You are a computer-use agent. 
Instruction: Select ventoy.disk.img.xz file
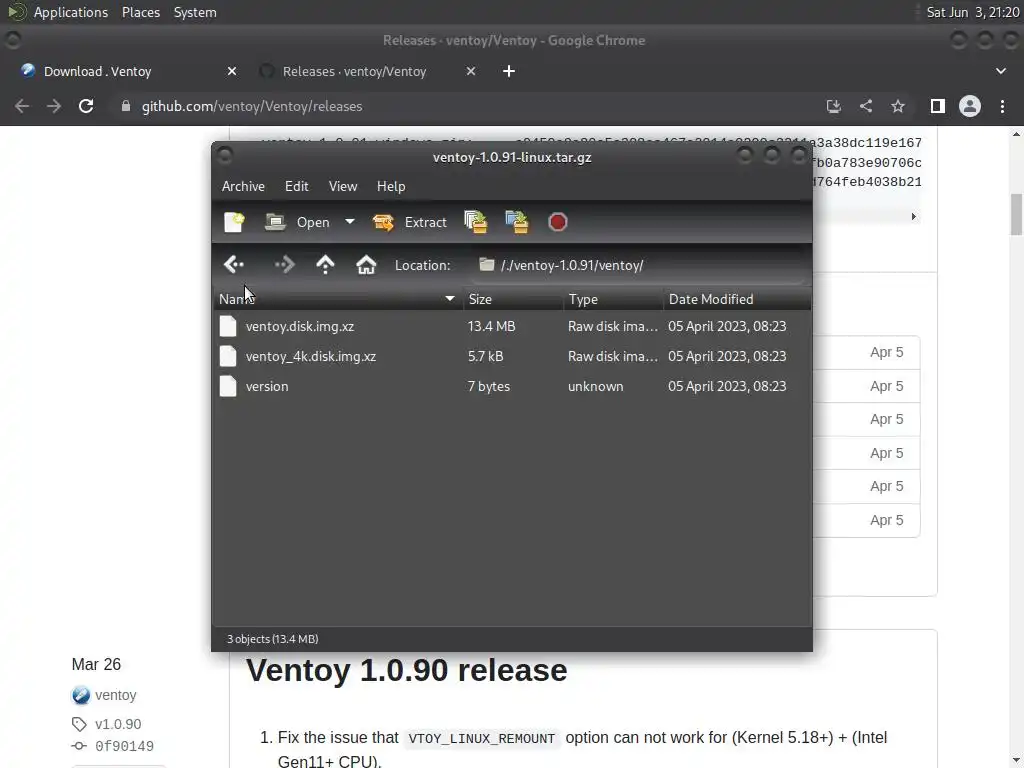(x=512, y=326)
